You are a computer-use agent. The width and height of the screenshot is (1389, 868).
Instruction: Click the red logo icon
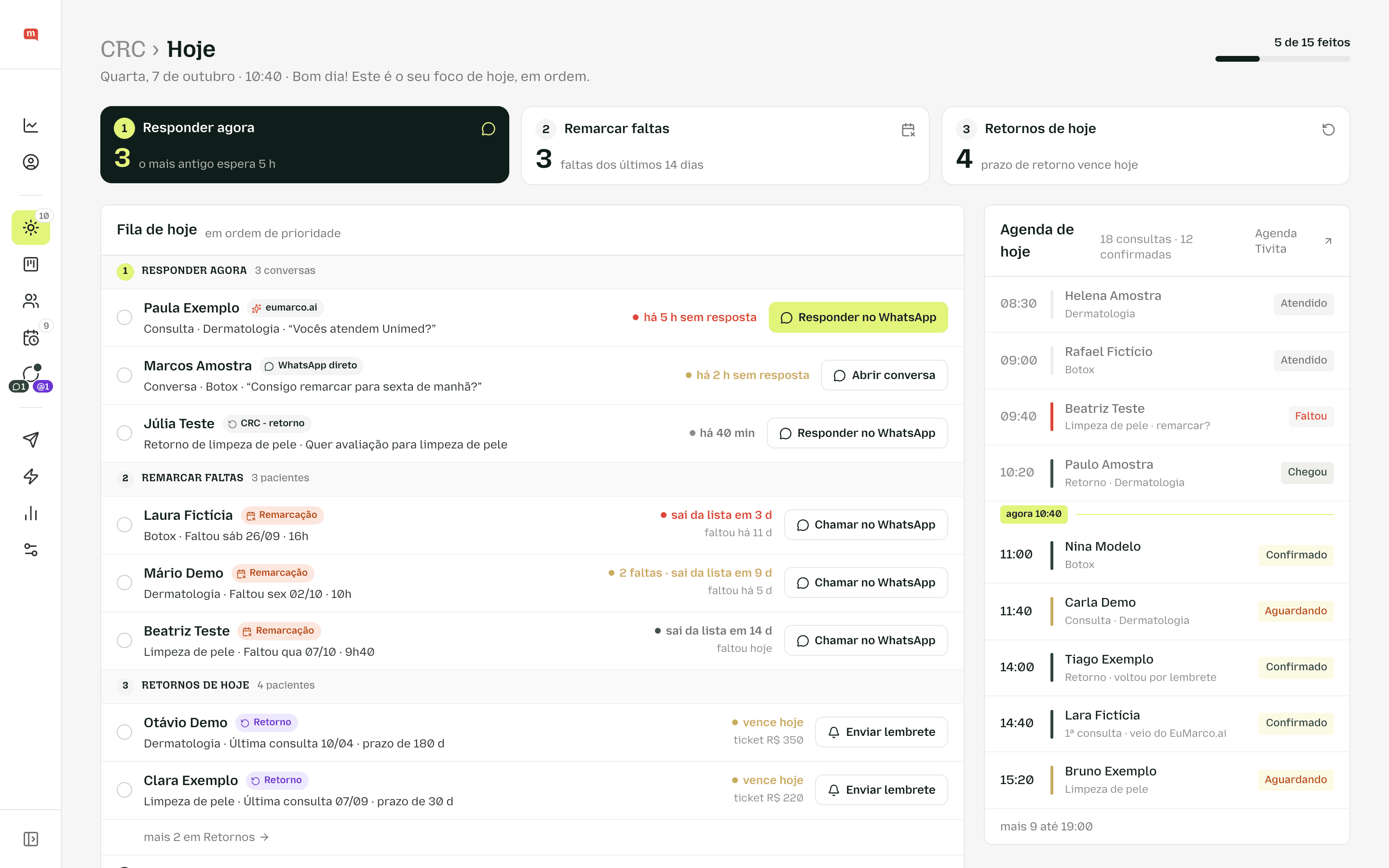[30, 34]
